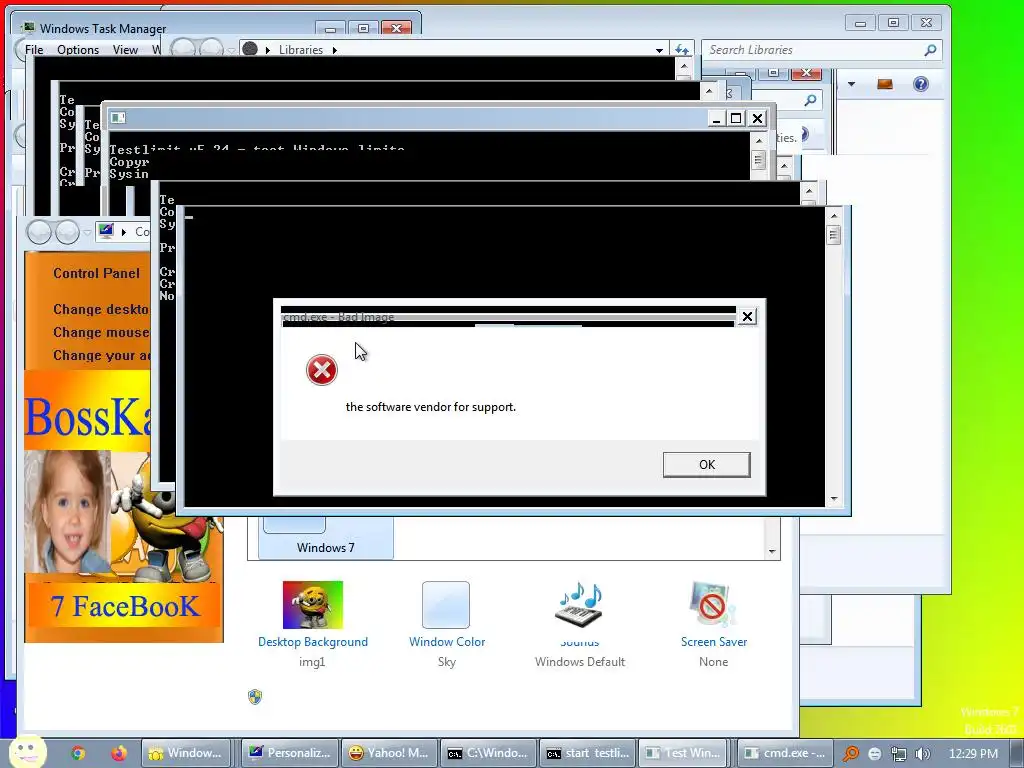Click the red error icon in dialog
The height and width of the screenshot is (768, 1024).
pos(321,370)
